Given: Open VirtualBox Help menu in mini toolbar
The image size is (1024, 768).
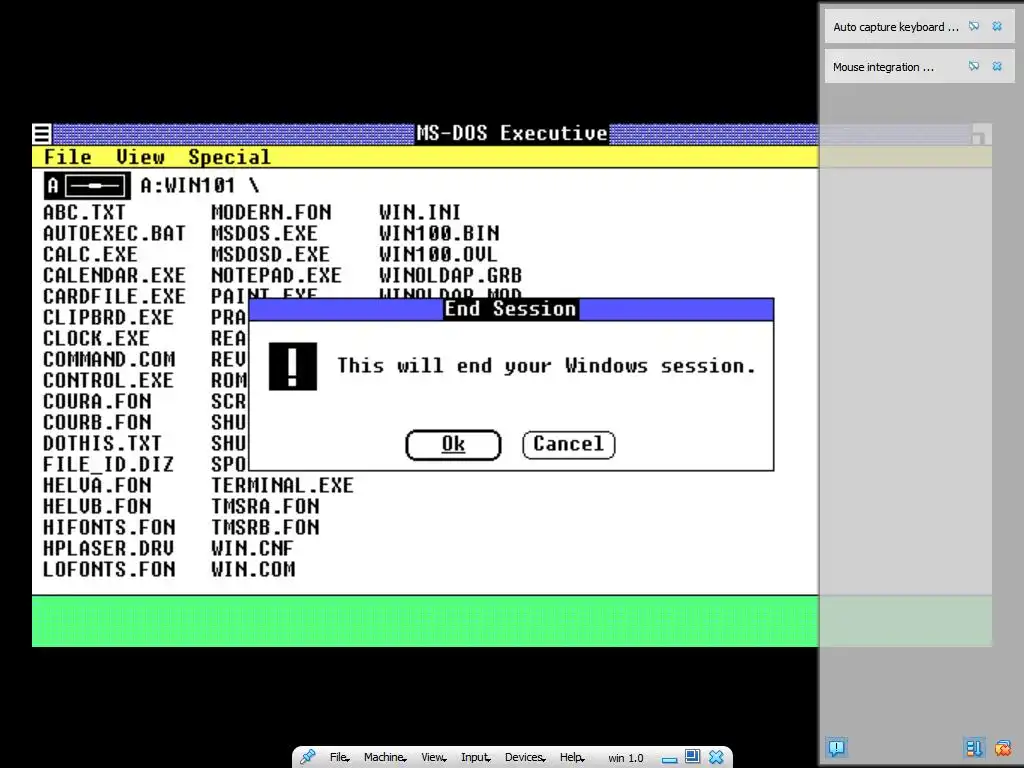Looking at the screenshot, I should [x=571, y=757].
